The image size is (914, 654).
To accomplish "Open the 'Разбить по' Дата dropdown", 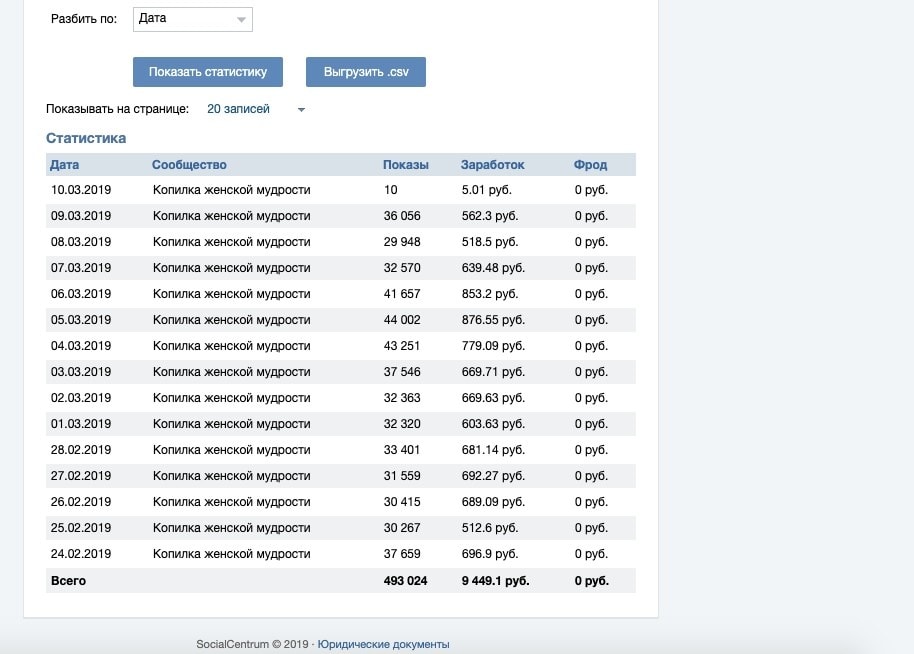I will (192, 19).
